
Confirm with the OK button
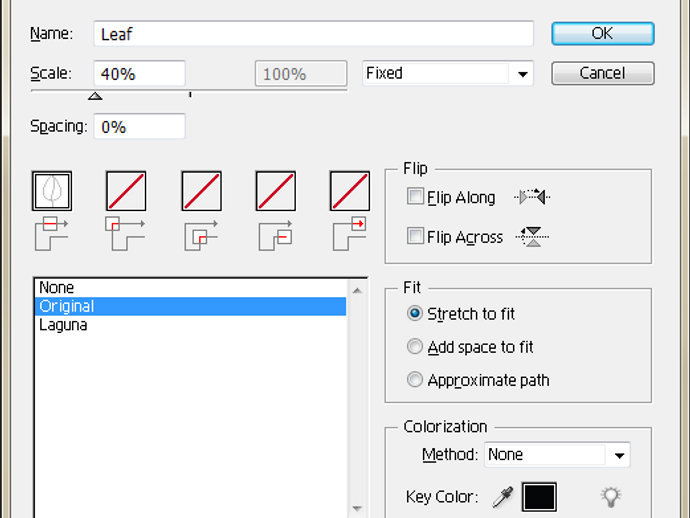[x=603, y=33]
